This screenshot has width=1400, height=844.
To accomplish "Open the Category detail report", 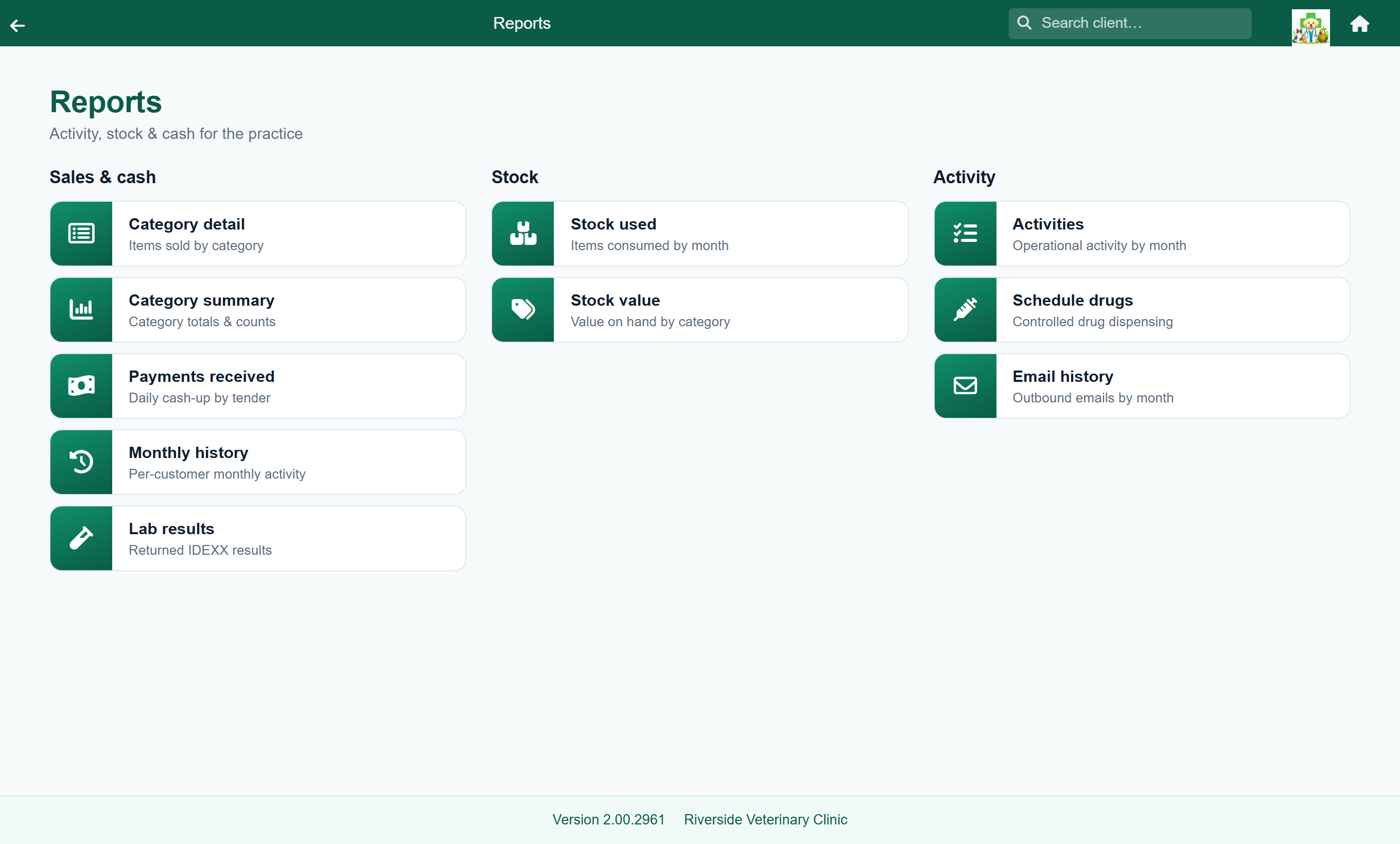I will click(x=258, y=234).
